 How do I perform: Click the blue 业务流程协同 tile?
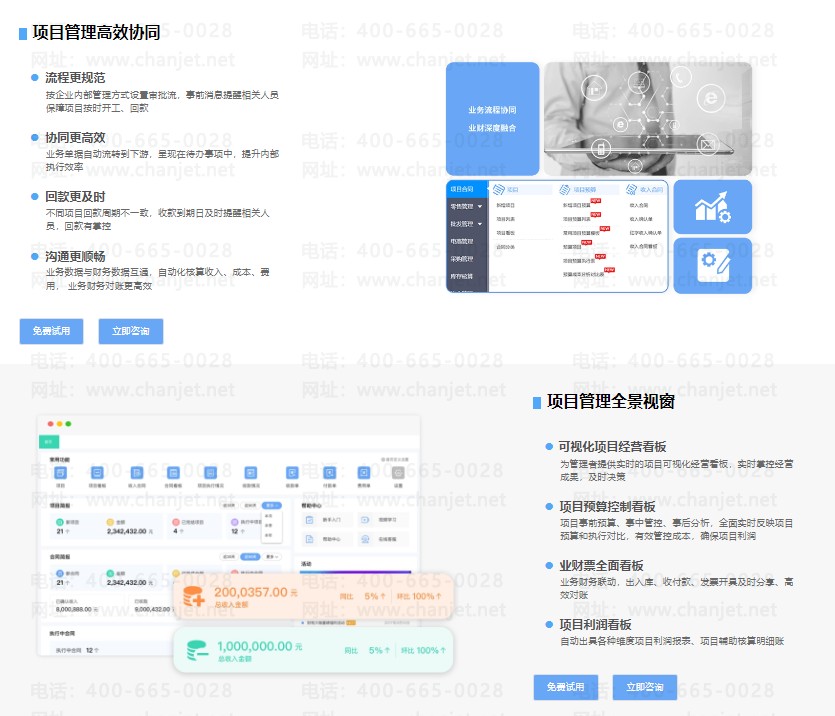click(x=493, y=119)
